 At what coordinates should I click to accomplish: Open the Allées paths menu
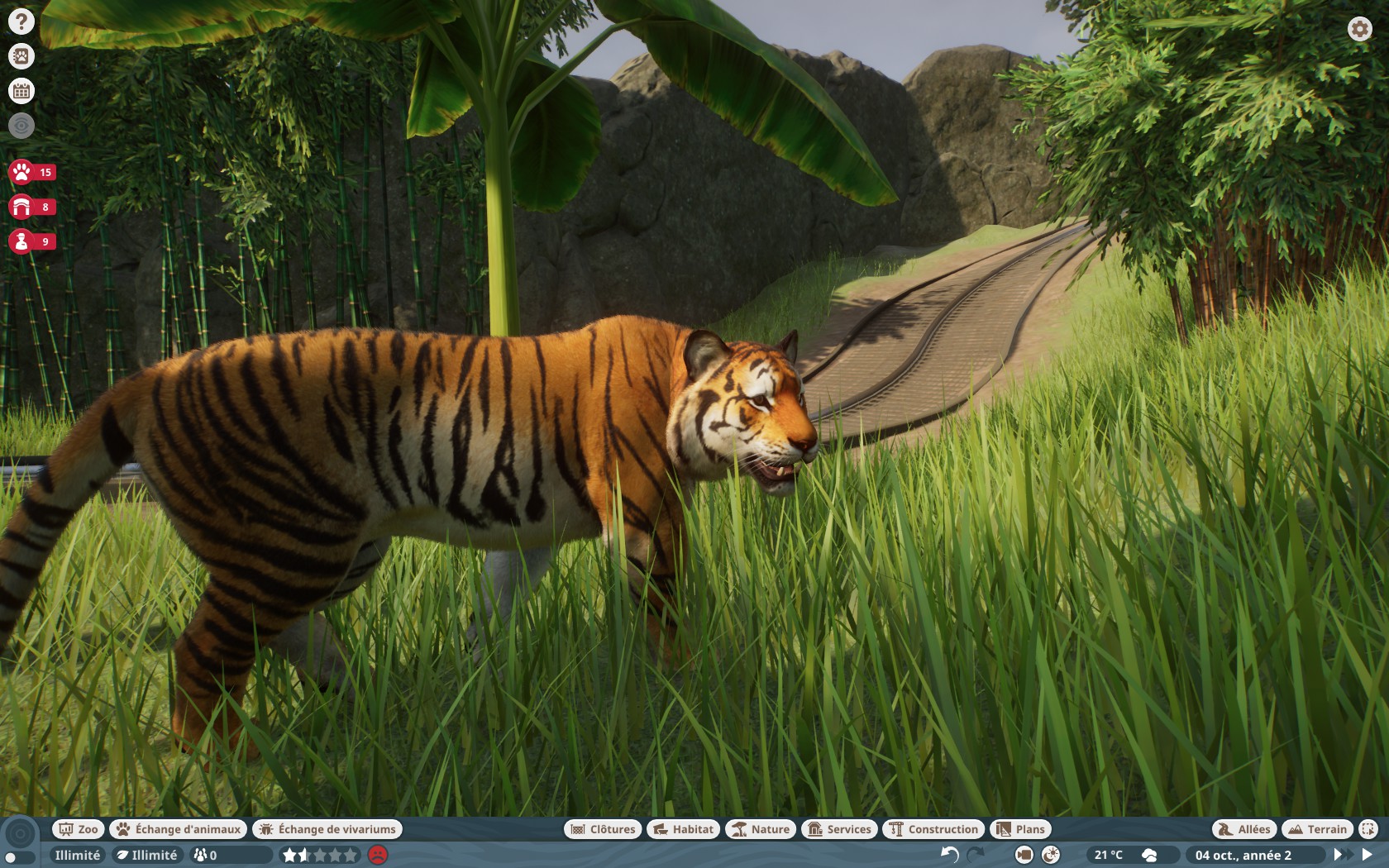click(x=1244, y=829)
